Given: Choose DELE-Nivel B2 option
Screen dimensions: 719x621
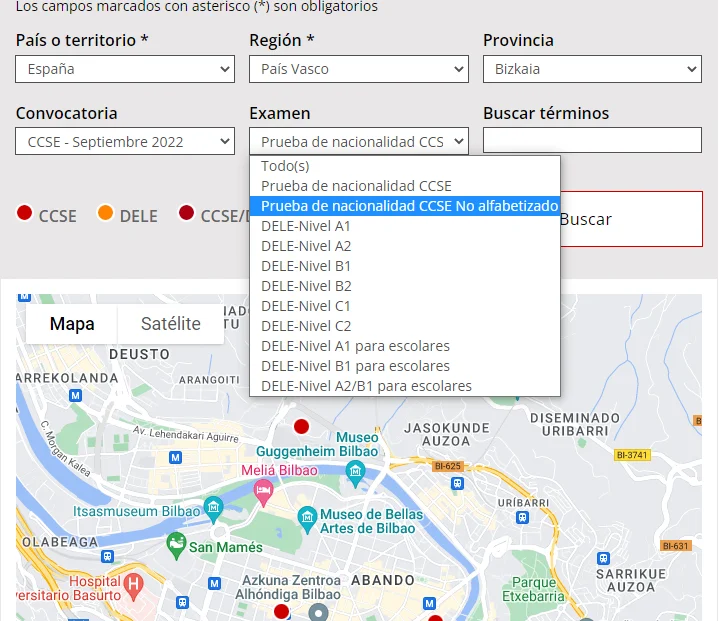Looking at the screenshot, I should point(404,286).
